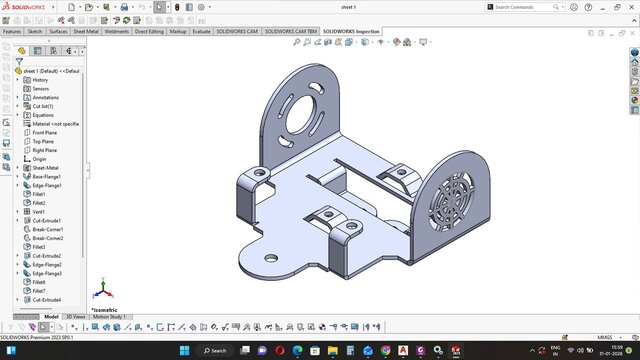Viewport: 640px width, 360px height.
Task: Click the Print icon
Action: click(124, 7)
